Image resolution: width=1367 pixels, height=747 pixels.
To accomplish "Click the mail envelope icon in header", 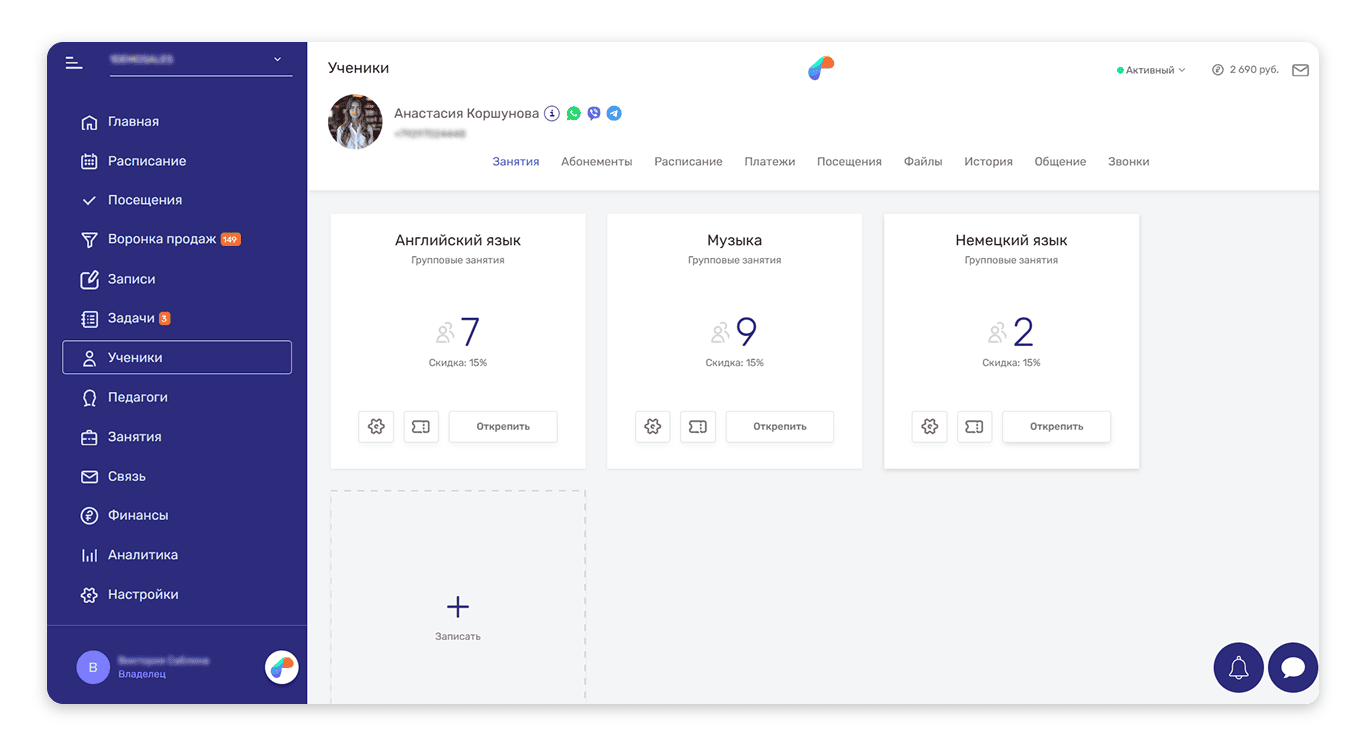I will coord(1300,71).
